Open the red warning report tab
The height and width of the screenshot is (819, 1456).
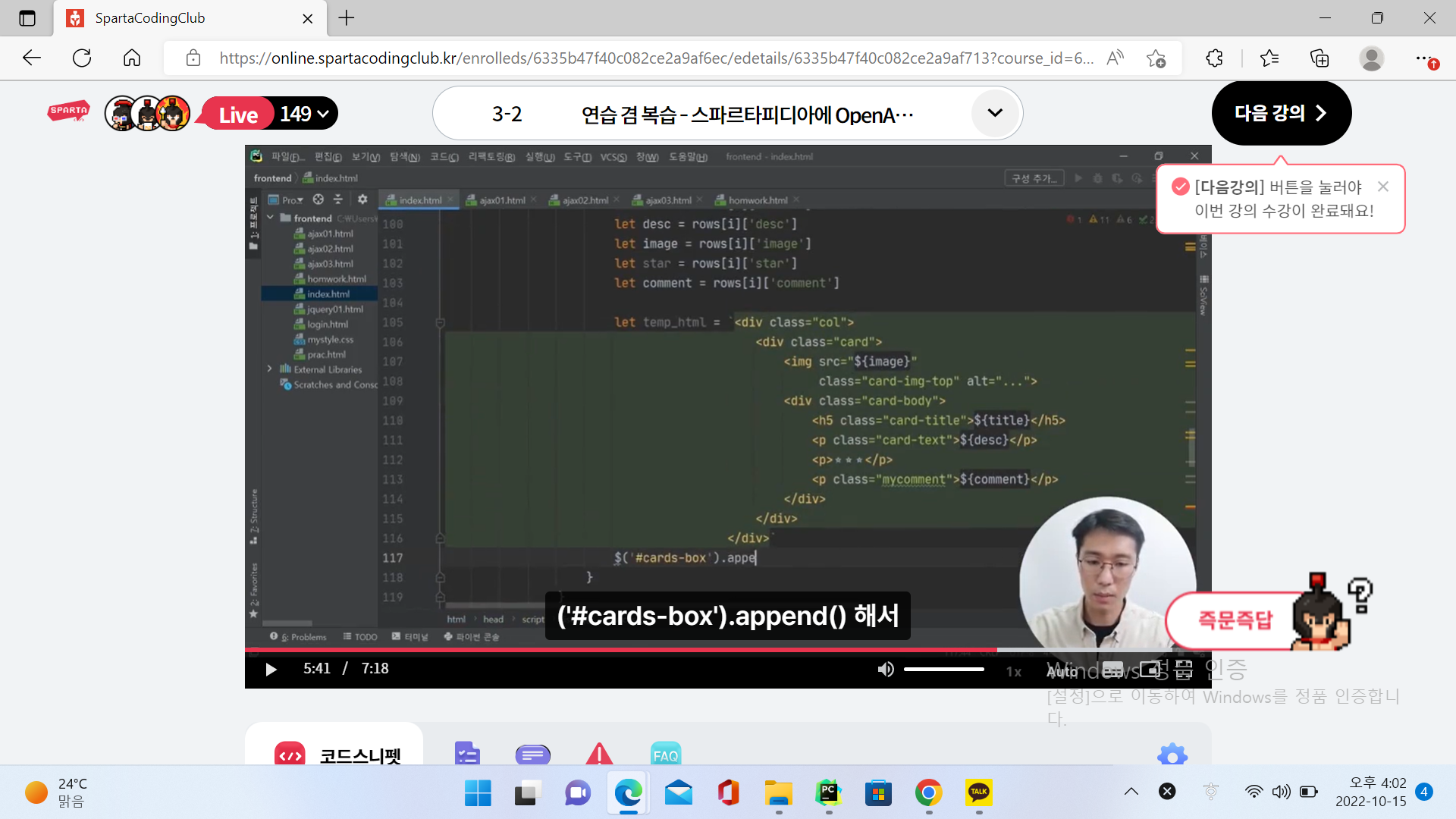pos(599,754)
